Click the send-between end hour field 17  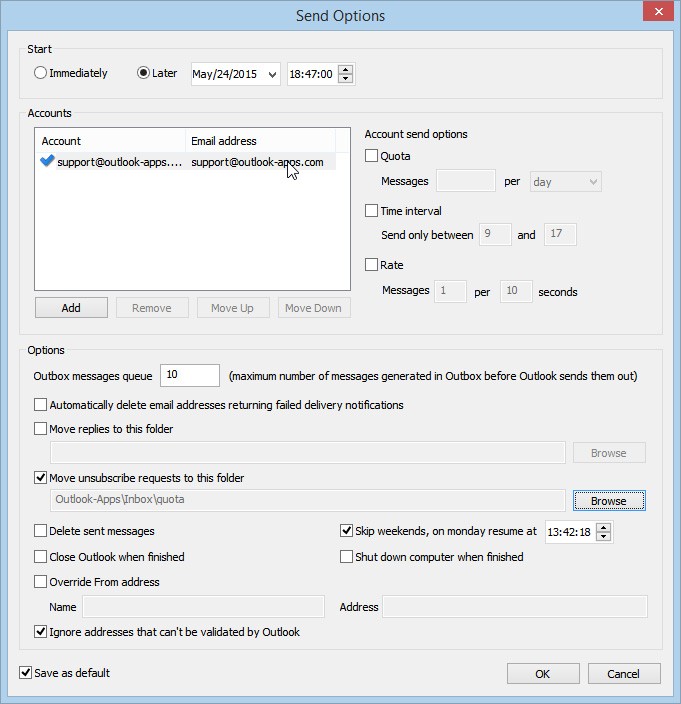560,234
